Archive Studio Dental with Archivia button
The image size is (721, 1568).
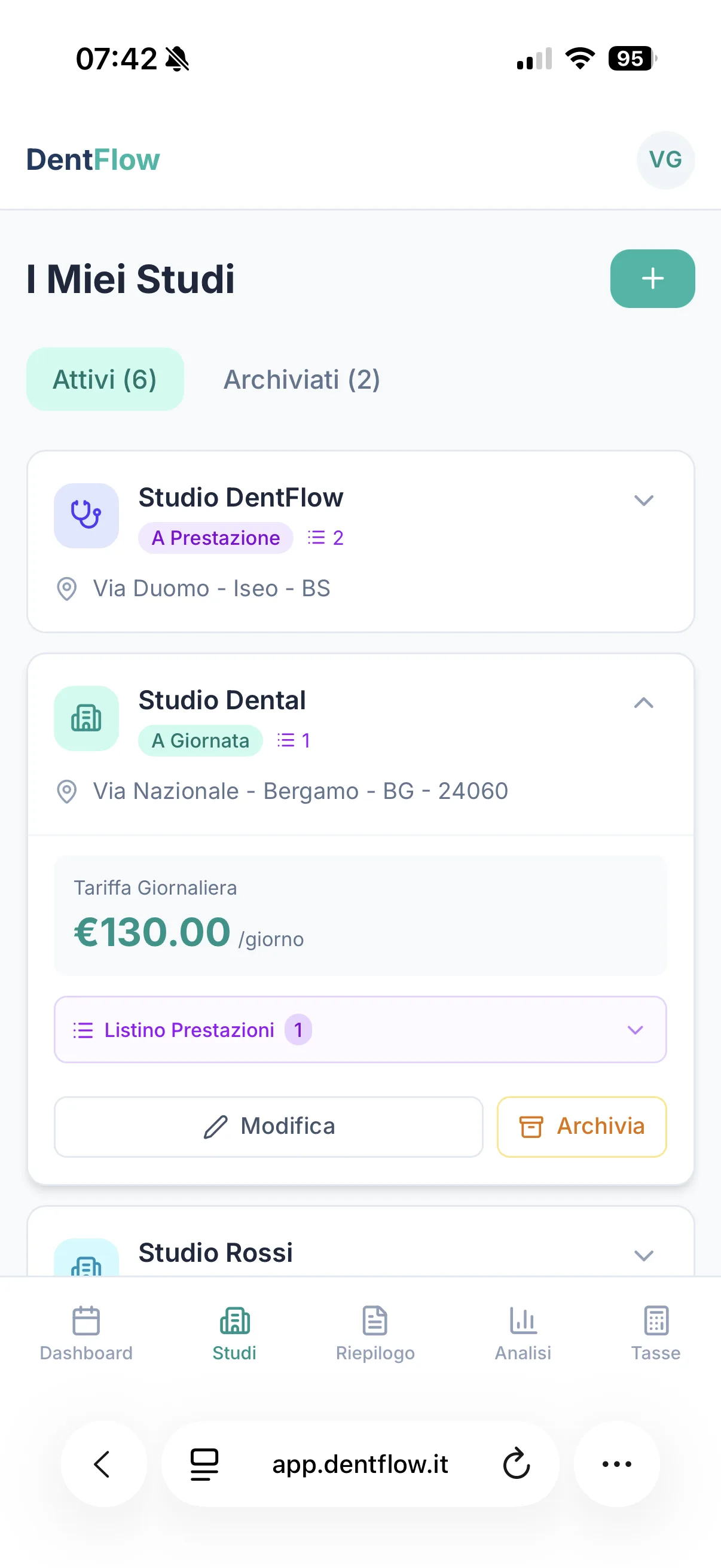pos(582,1127)
